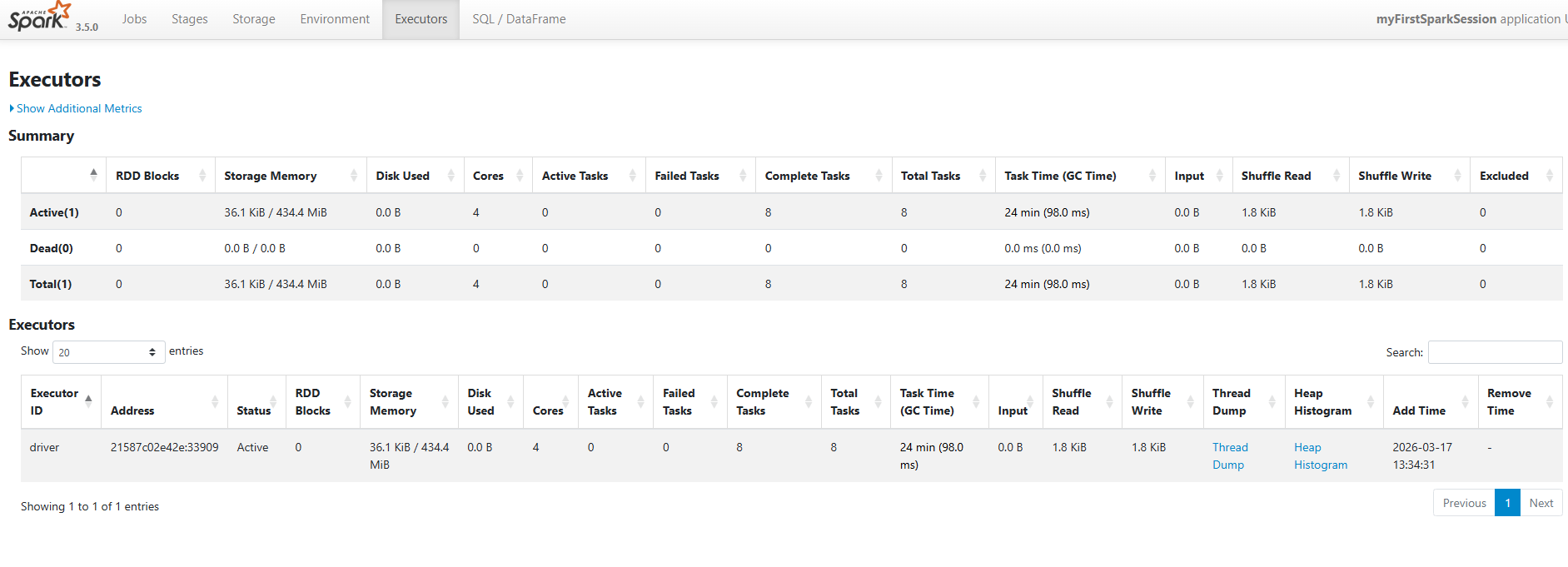Sort executors table by Input
Image resolution: width=1568 pixels, height=567 pixels.
click(1015, 402)
